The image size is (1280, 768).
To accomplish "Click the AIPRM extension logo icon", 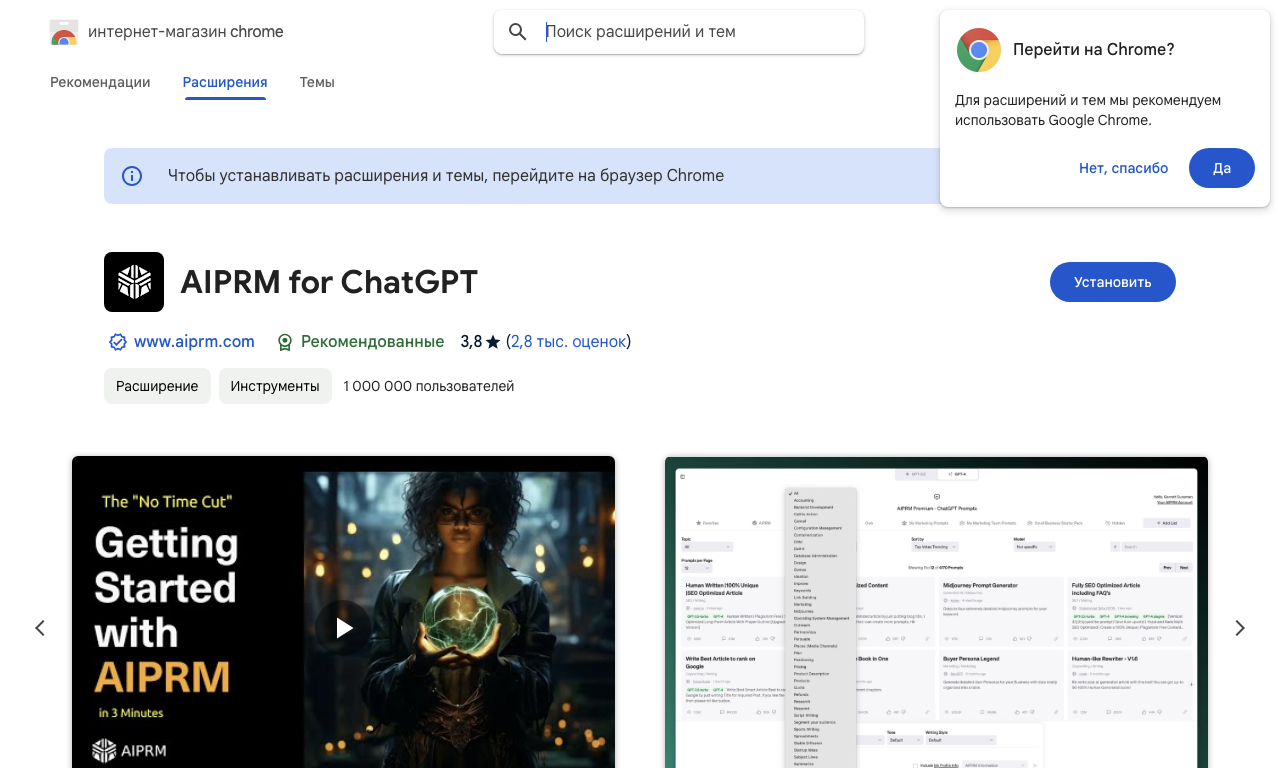I will point(134,282).
